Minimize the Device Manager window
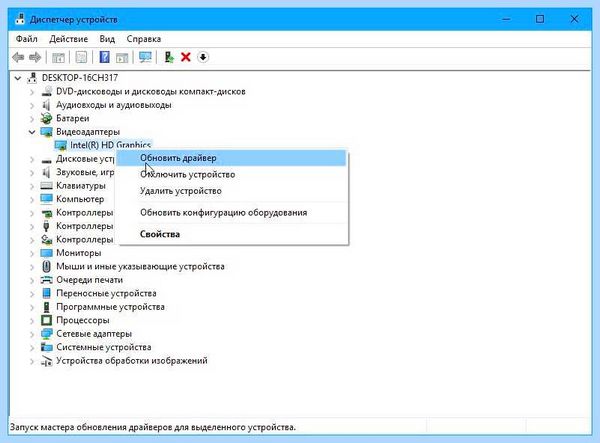Screen dimensions: 600x443 [x=506, y=19]
